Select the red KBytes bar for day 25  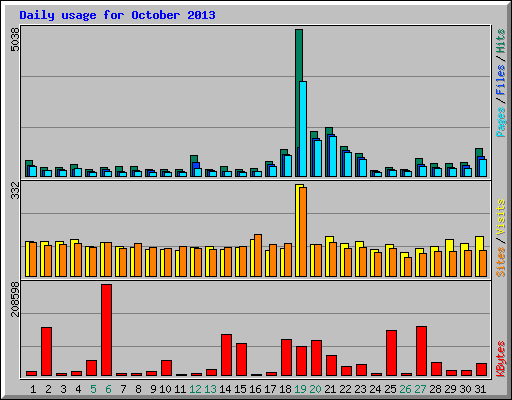coord(392,353)
